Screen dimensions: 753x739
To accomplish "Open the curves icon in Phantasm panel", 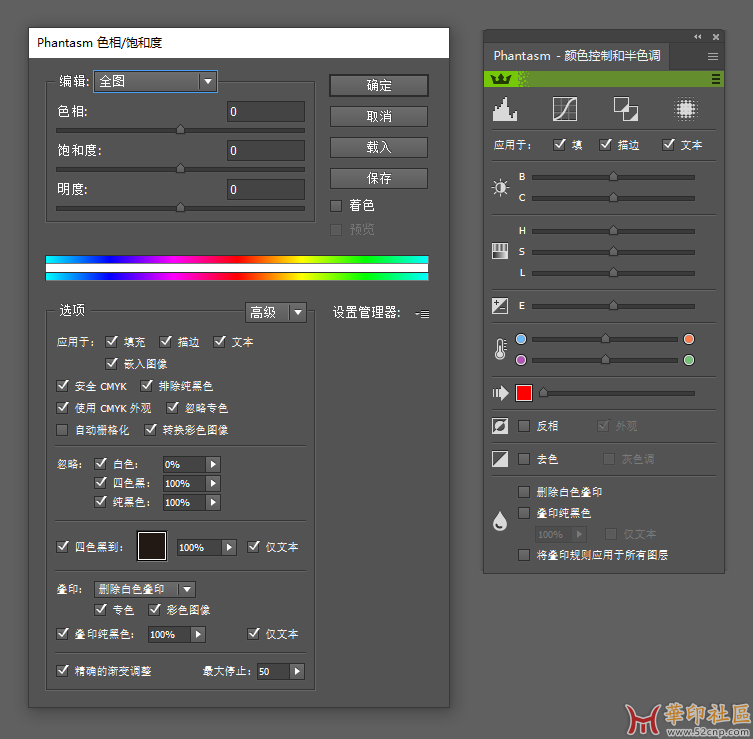I will 565,109.
